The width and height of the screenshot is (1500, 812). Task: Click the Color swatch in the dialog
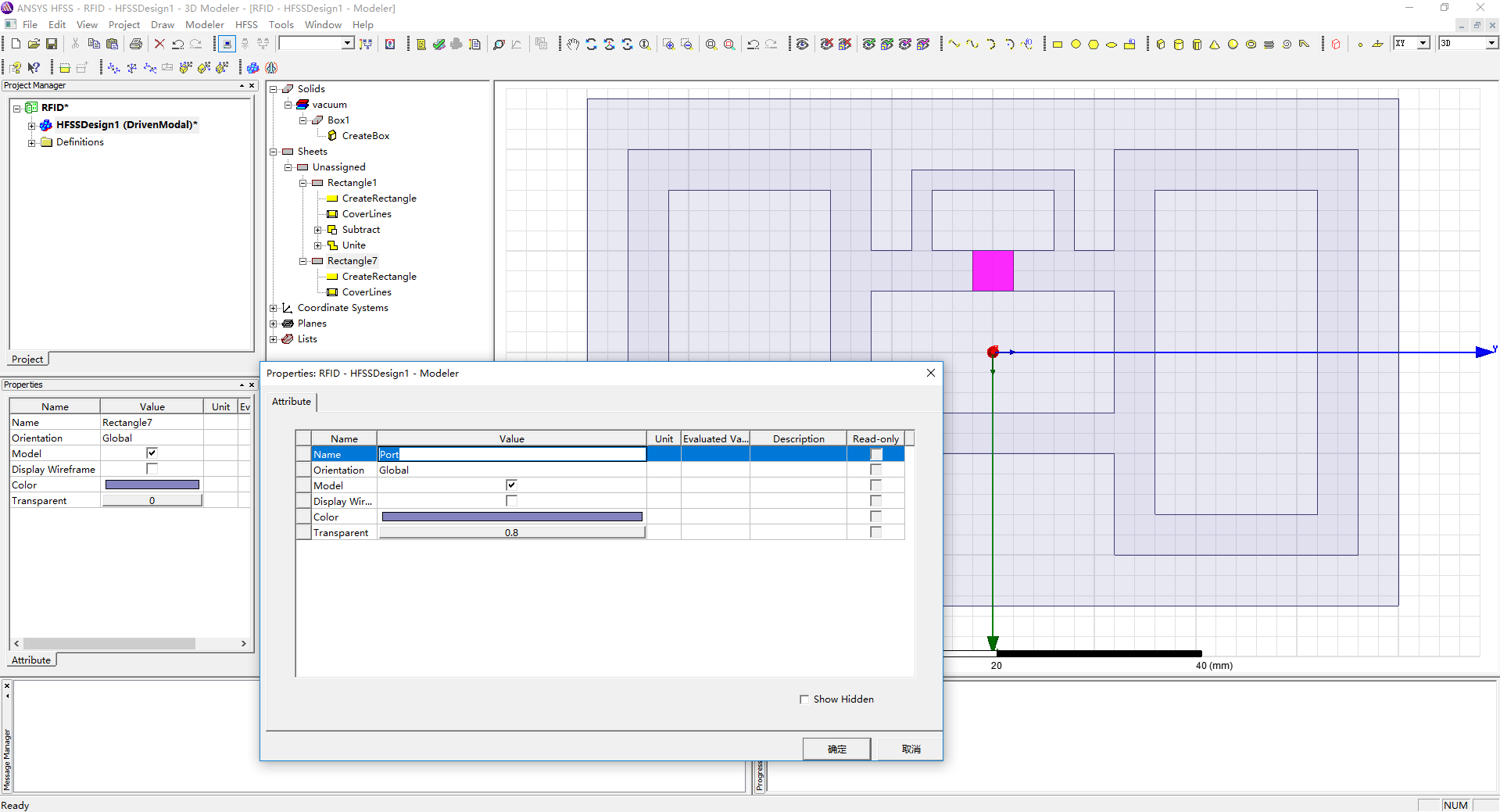pos(511,517)
